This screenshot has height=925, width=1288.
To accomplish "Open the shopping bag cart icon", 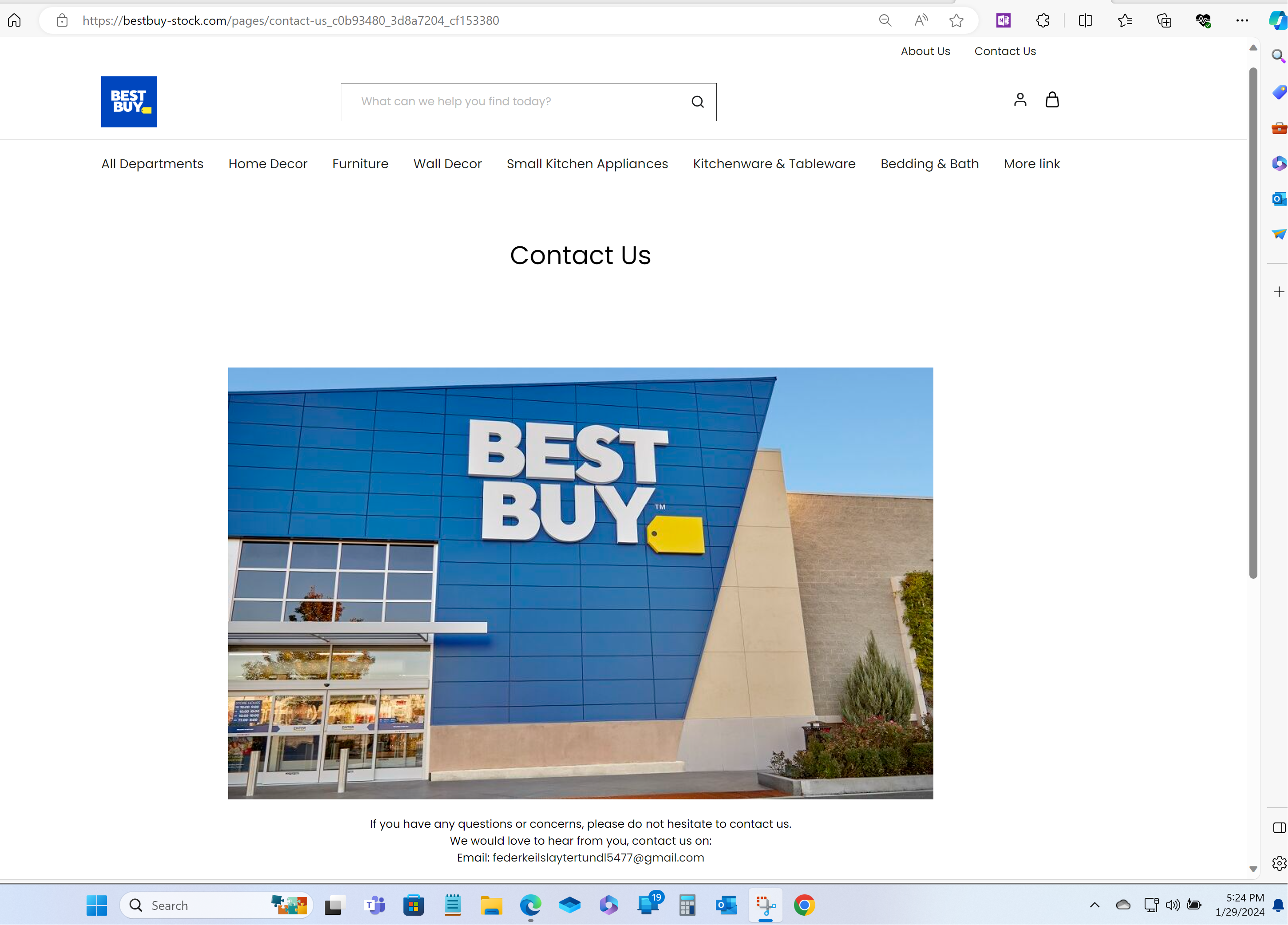I will 1052,100.
